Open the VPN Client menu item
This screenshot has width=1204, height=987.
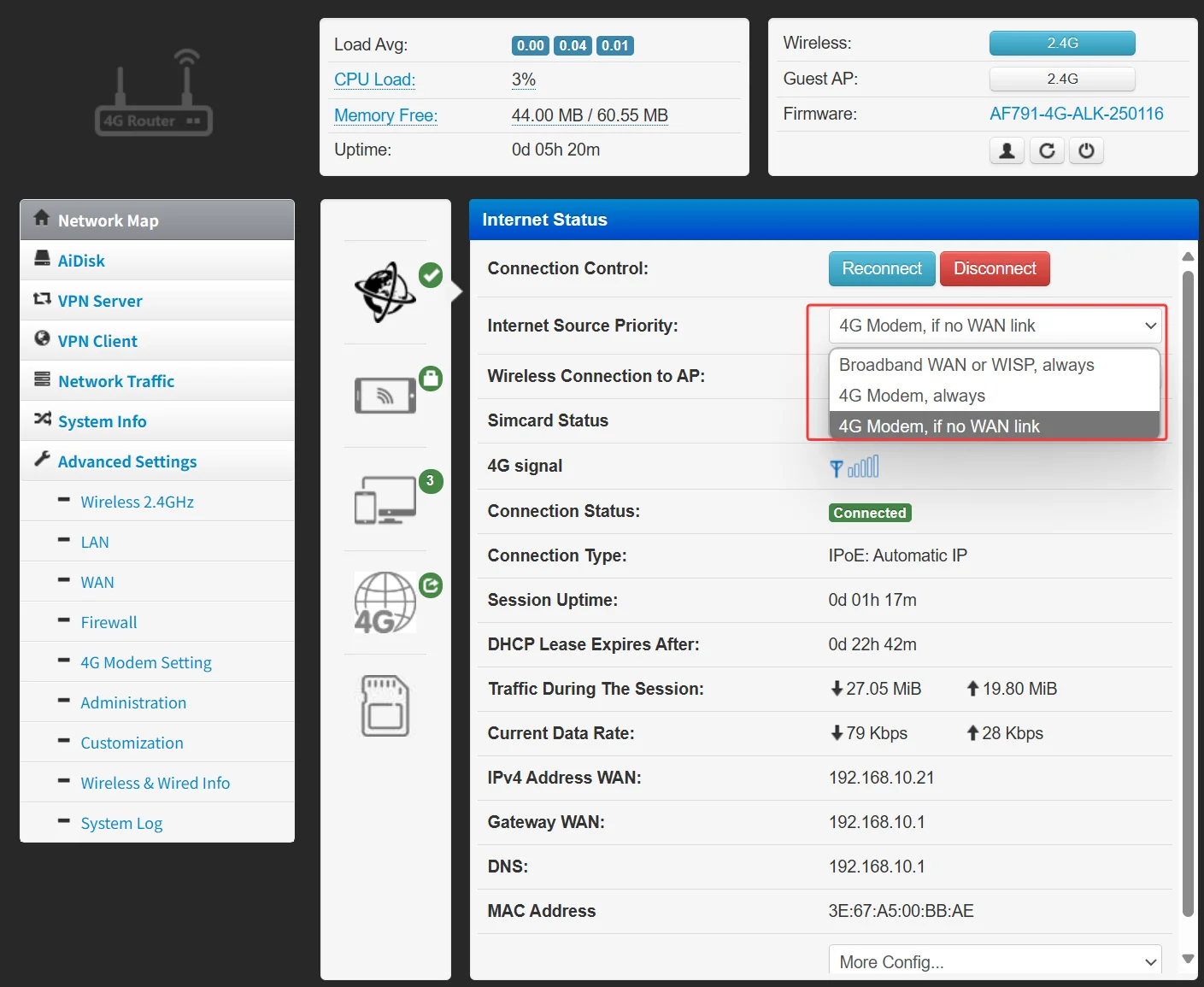[157, 341]
